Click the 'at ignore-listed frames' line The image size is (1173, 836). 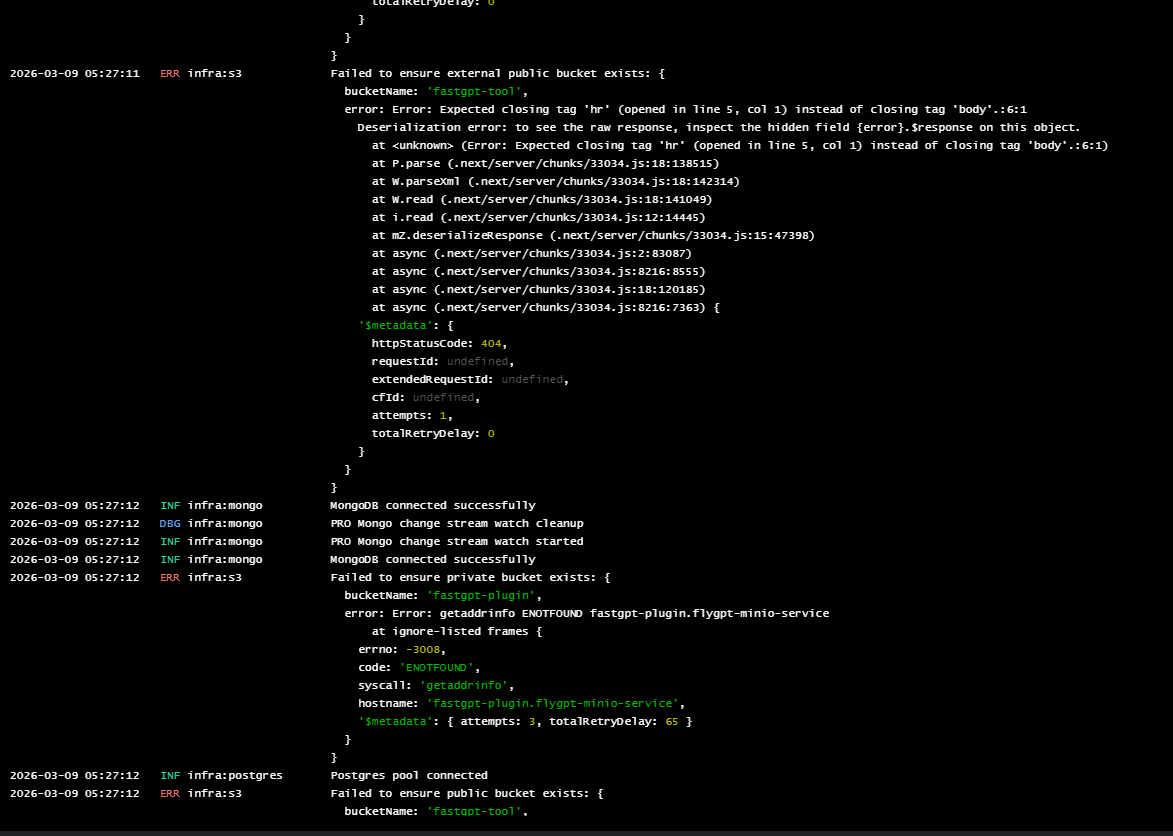(456, 631)
